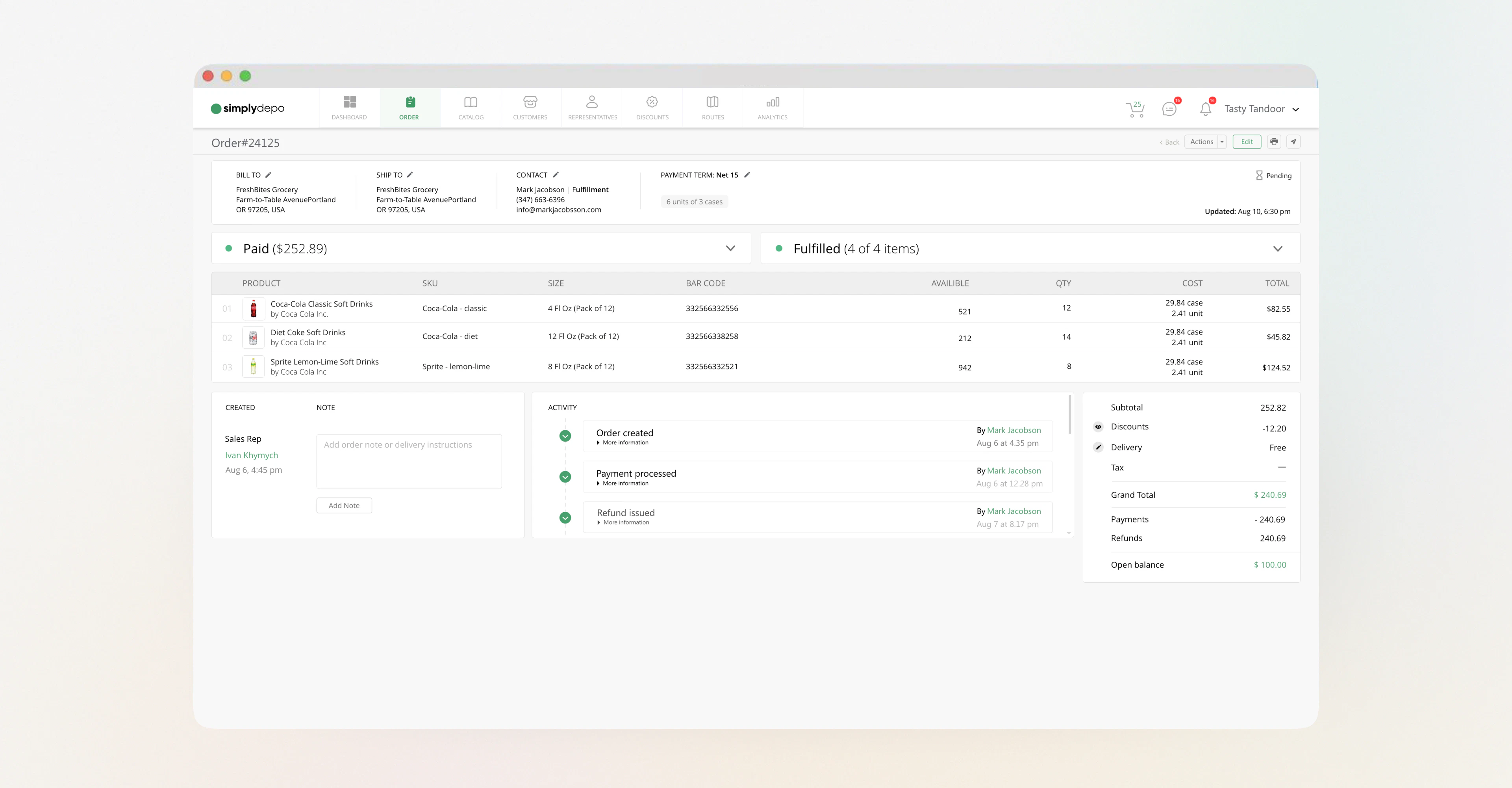Open the notifications bell
This screenshot has height=788, width=1512.
click(x=1206, y=109)
